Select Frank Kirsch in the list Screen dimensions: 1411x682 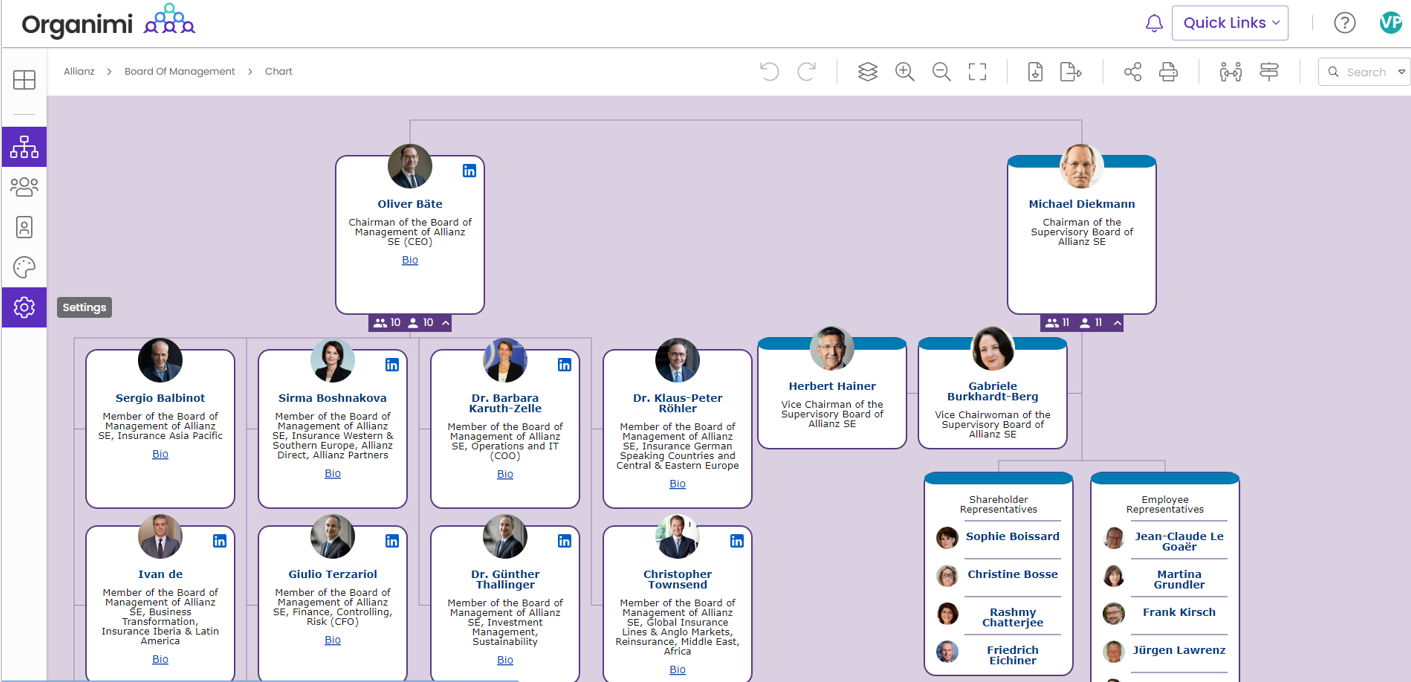point(1179,612)
